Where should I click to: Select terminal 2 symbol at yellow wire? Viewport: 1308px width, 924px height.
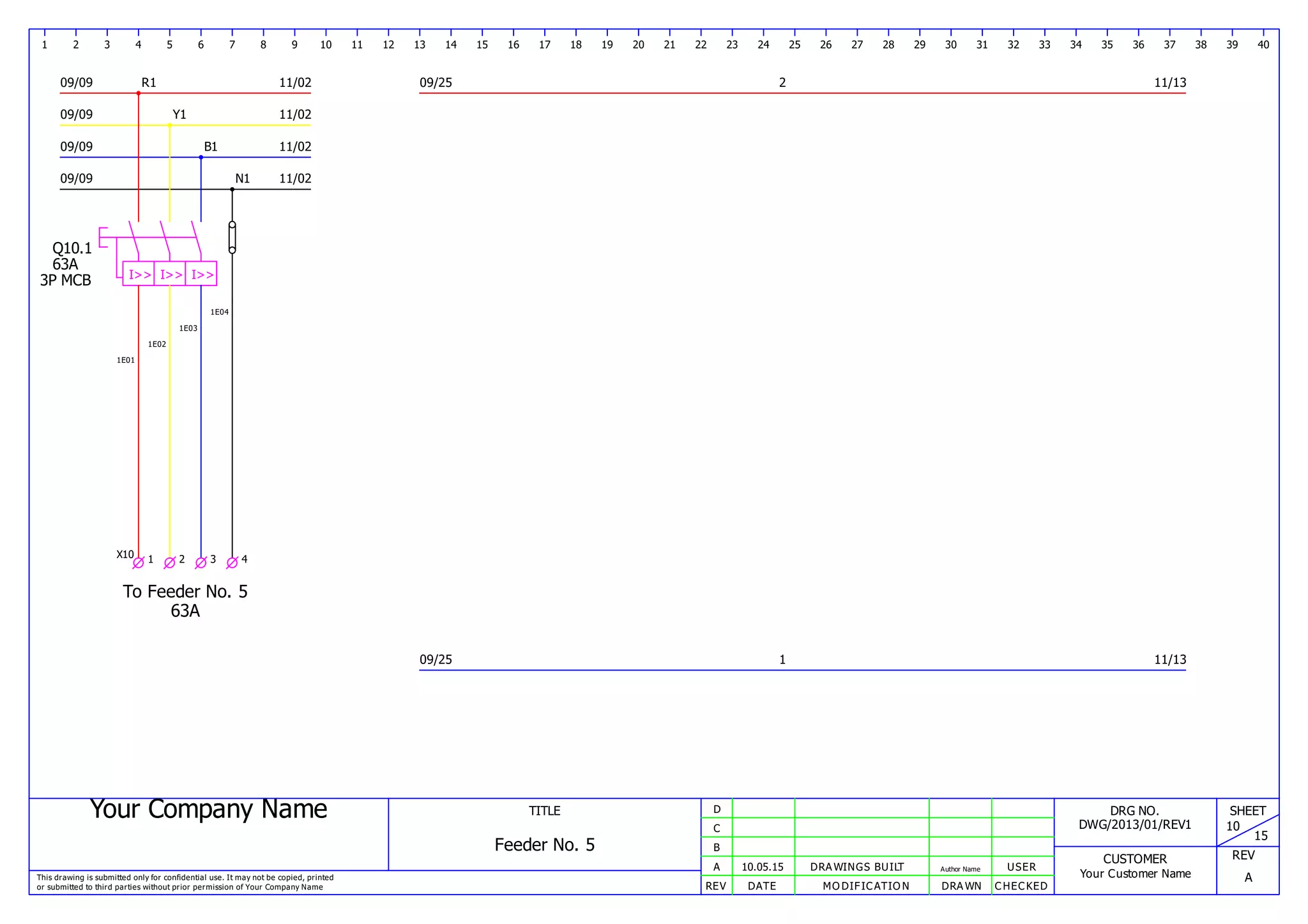point(169,563)
